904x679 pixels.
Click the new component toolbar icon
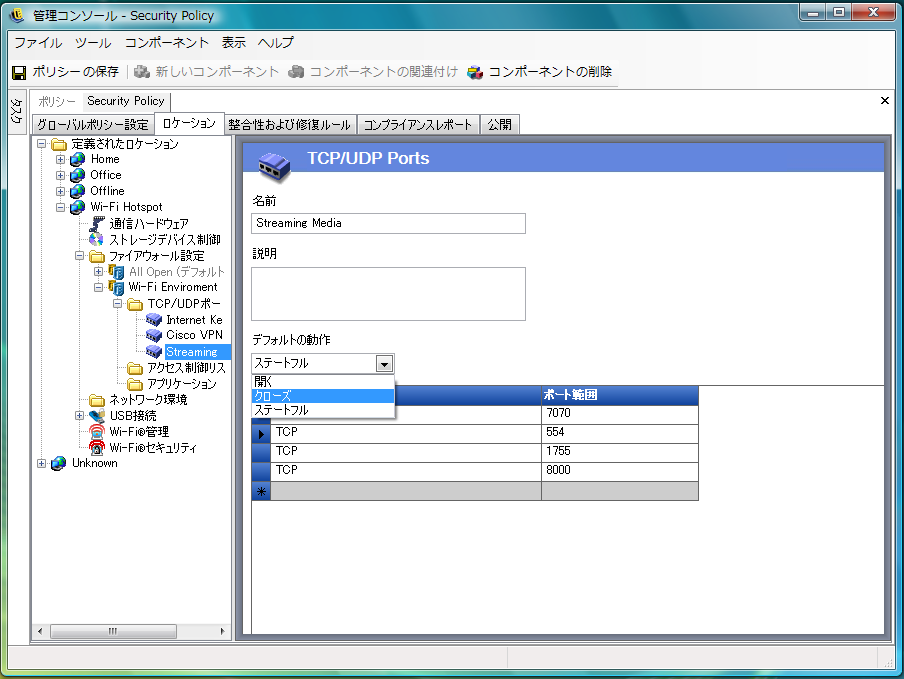(x=142, y=72)
